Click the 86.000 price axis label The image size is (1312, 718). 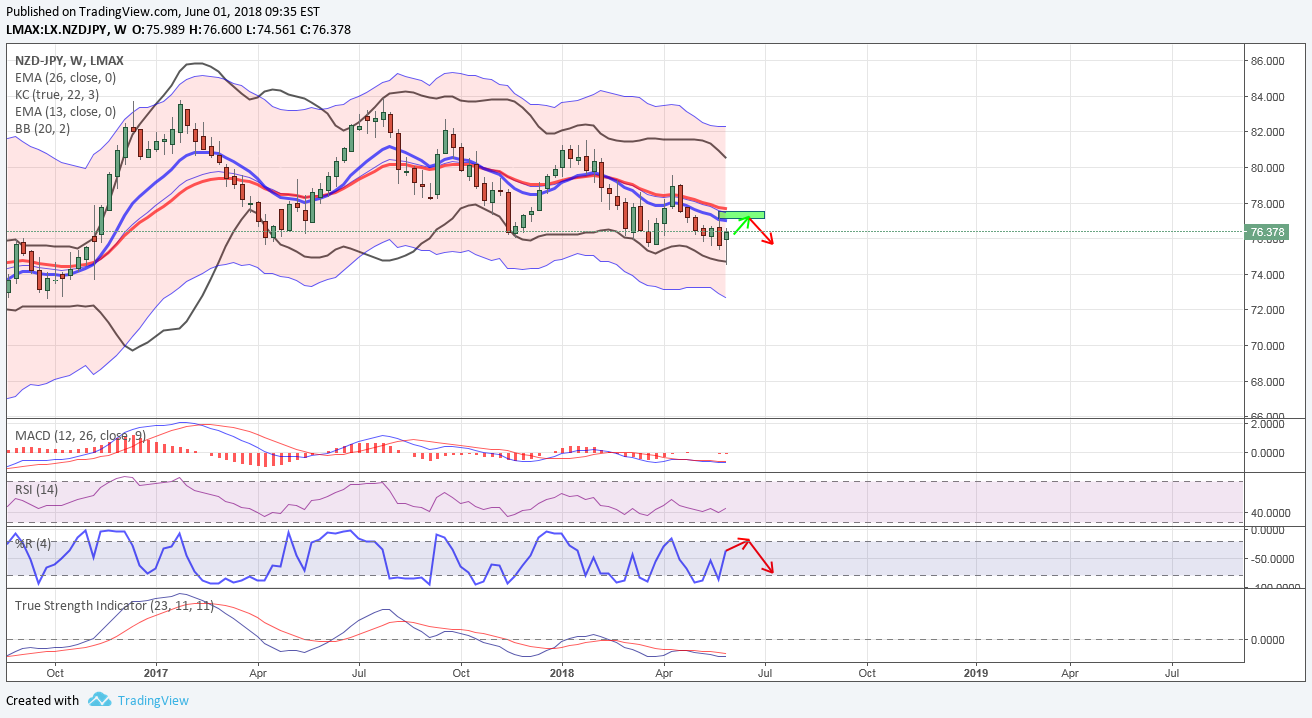[x=1267, y=61]
